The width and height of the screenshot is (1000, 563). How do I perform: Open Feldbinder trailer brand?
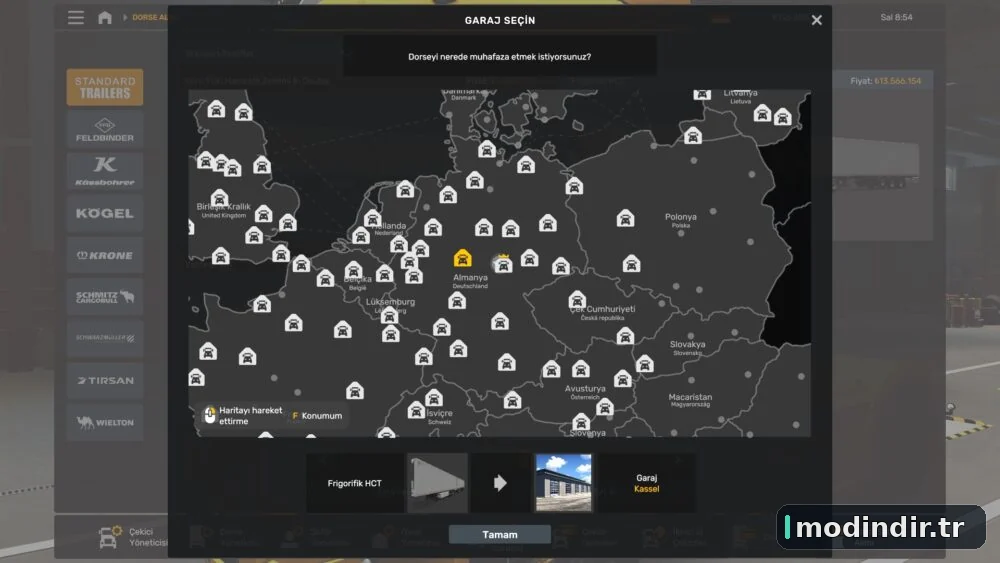click(105, 129)
